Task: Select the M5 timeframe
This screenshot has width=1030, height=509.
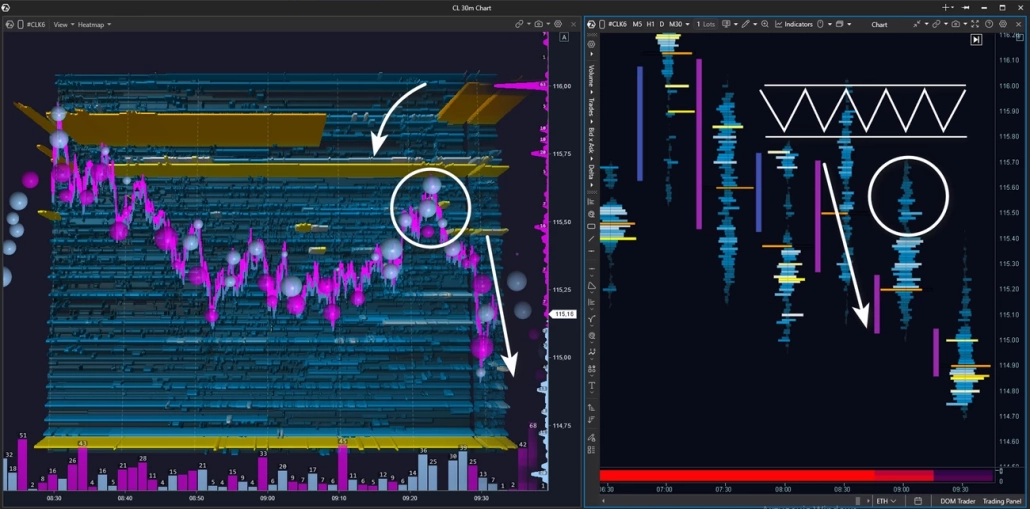Action: [x=637, y=24]
